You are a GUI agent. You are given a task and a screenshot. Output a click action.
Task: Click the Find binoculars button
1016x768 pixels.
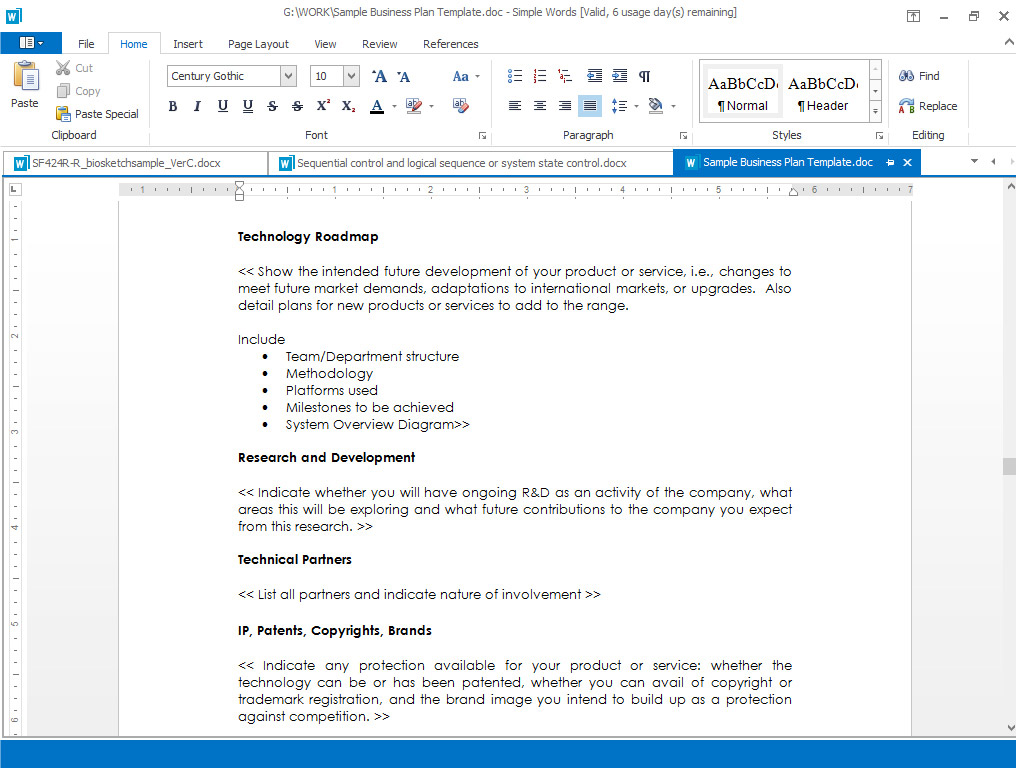919,76
